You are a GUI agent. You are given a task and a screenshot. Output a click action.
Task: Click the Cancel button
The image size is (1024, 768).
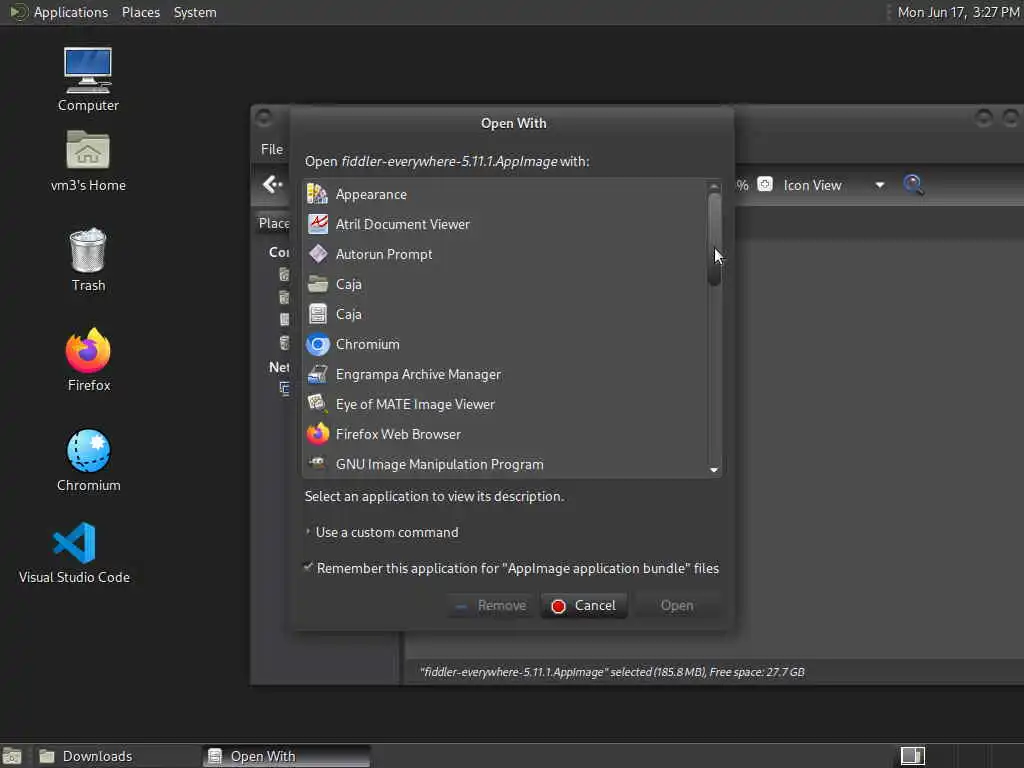coord(584,605)
